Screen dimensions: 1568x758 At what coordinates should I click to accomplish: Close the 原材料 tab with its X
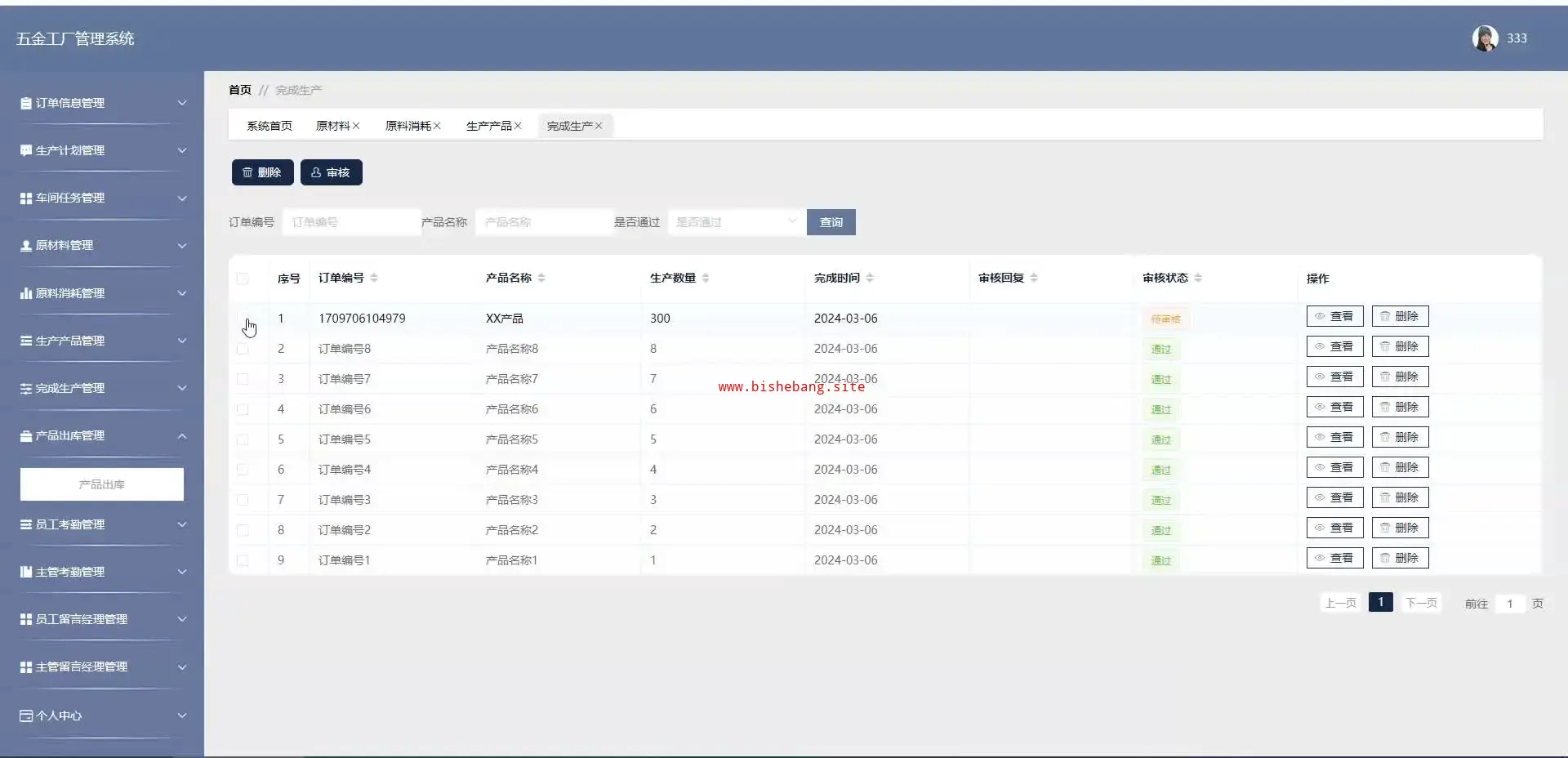[356, 126]
